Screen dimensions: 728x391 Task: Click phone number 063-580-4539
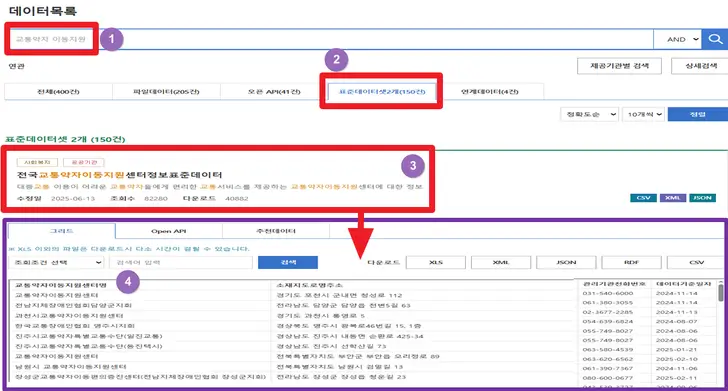pyautogui.click(x=608, y=350)
